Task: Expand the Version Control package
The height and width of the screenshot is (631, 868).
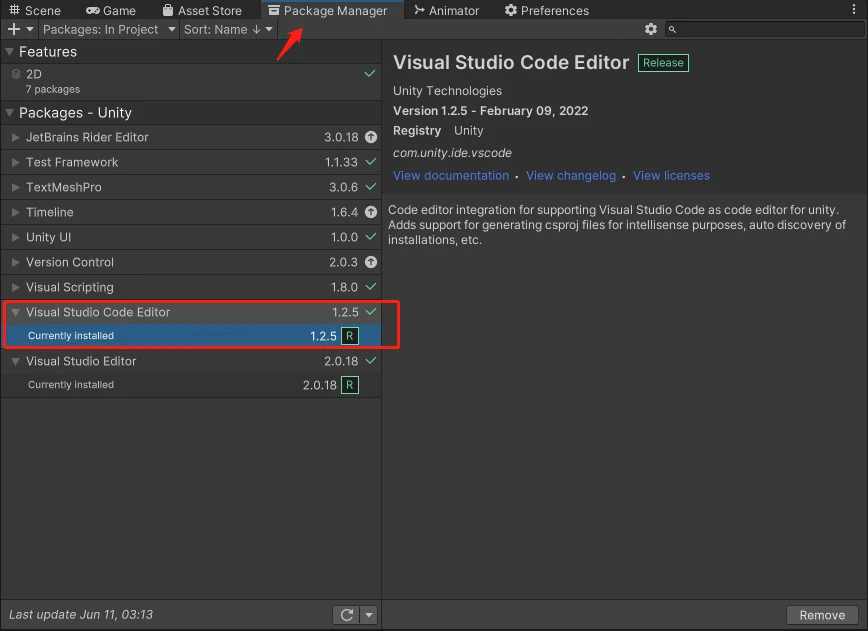Action: [x=16, y=262]
